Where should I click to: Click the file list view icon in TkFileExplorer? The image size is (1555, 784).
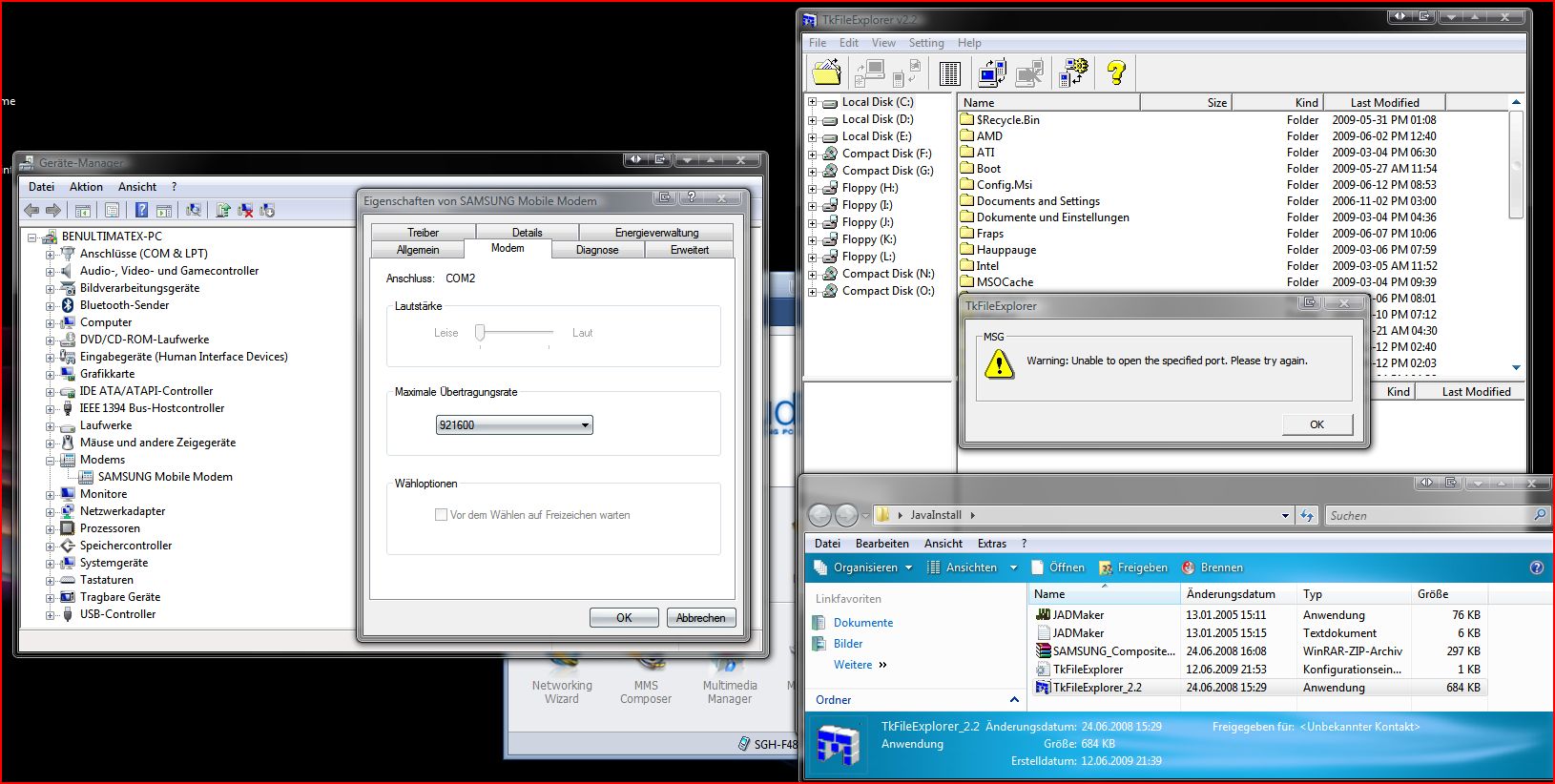pyautogui.click(x=949, y=73)
